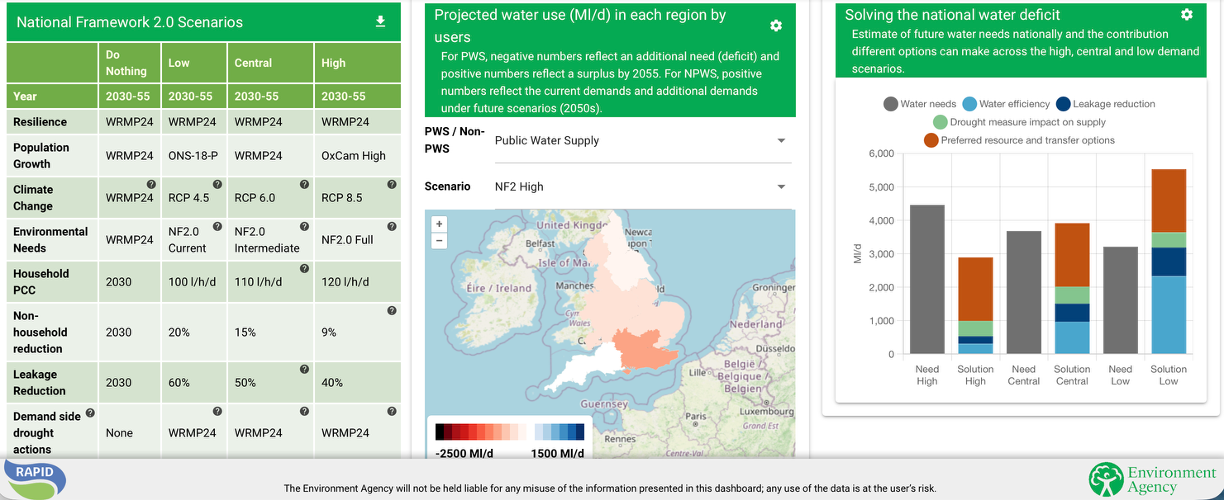Toggle Leakage reduction series in chart legend
The width and height of the screenshot is (1224, 500).
click(1105, 104)
